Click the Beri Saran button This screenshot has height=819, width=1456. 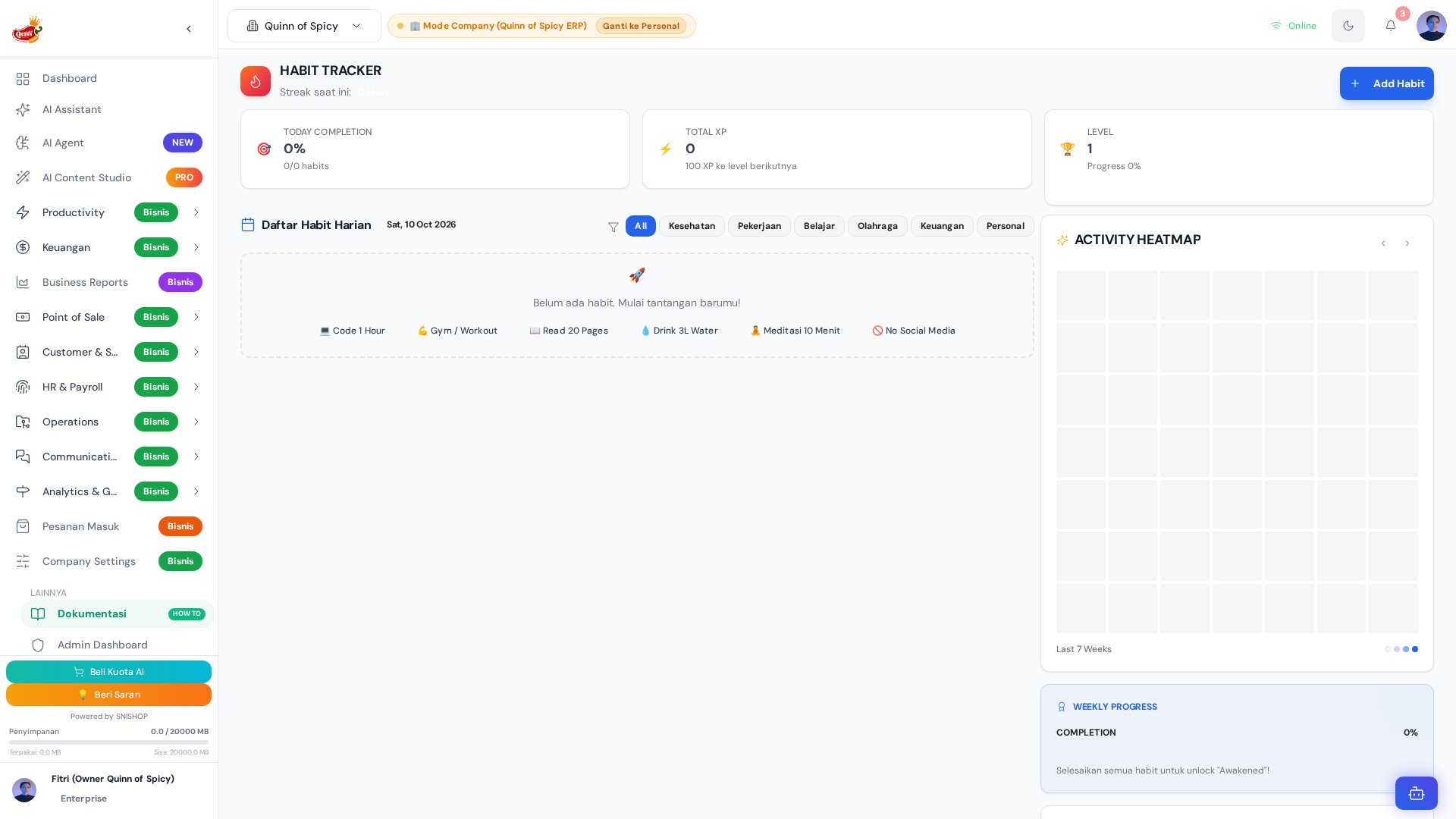pos(108,695)
